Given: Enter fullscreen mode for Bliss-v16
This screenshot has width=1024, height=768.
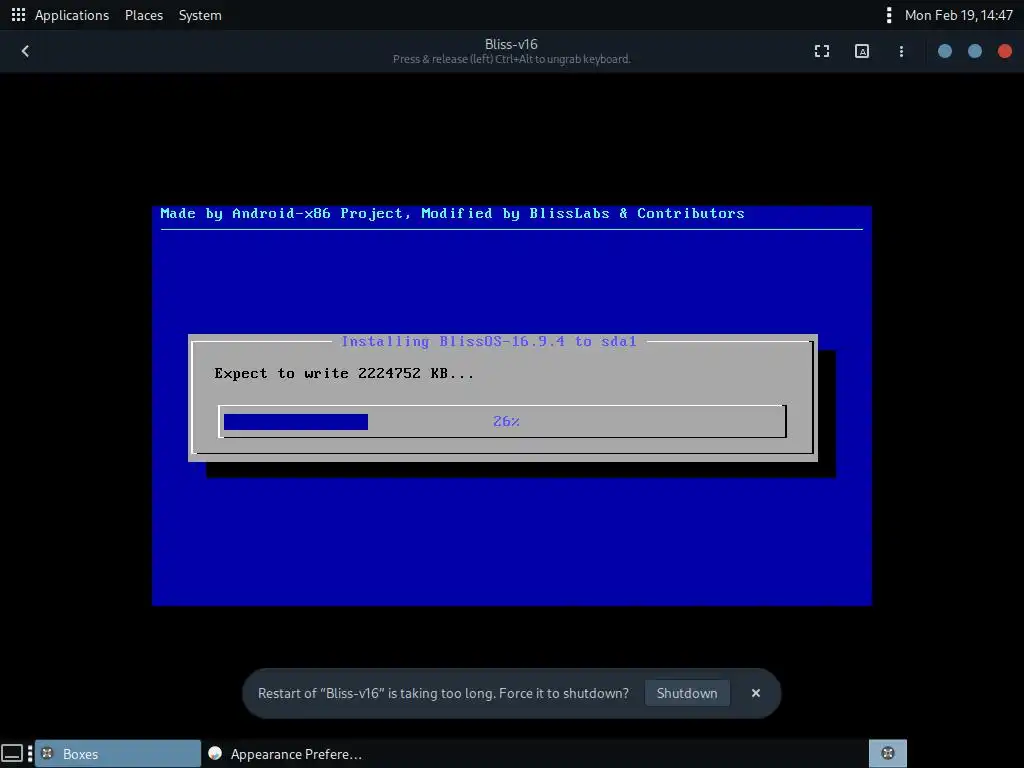Looking at the screenshot, I should 822,51.
